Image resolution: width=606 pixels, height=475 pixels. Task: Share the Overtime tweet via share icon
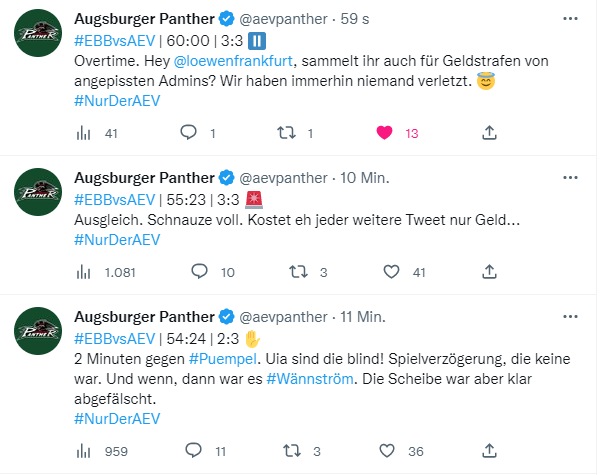(489, 133)
